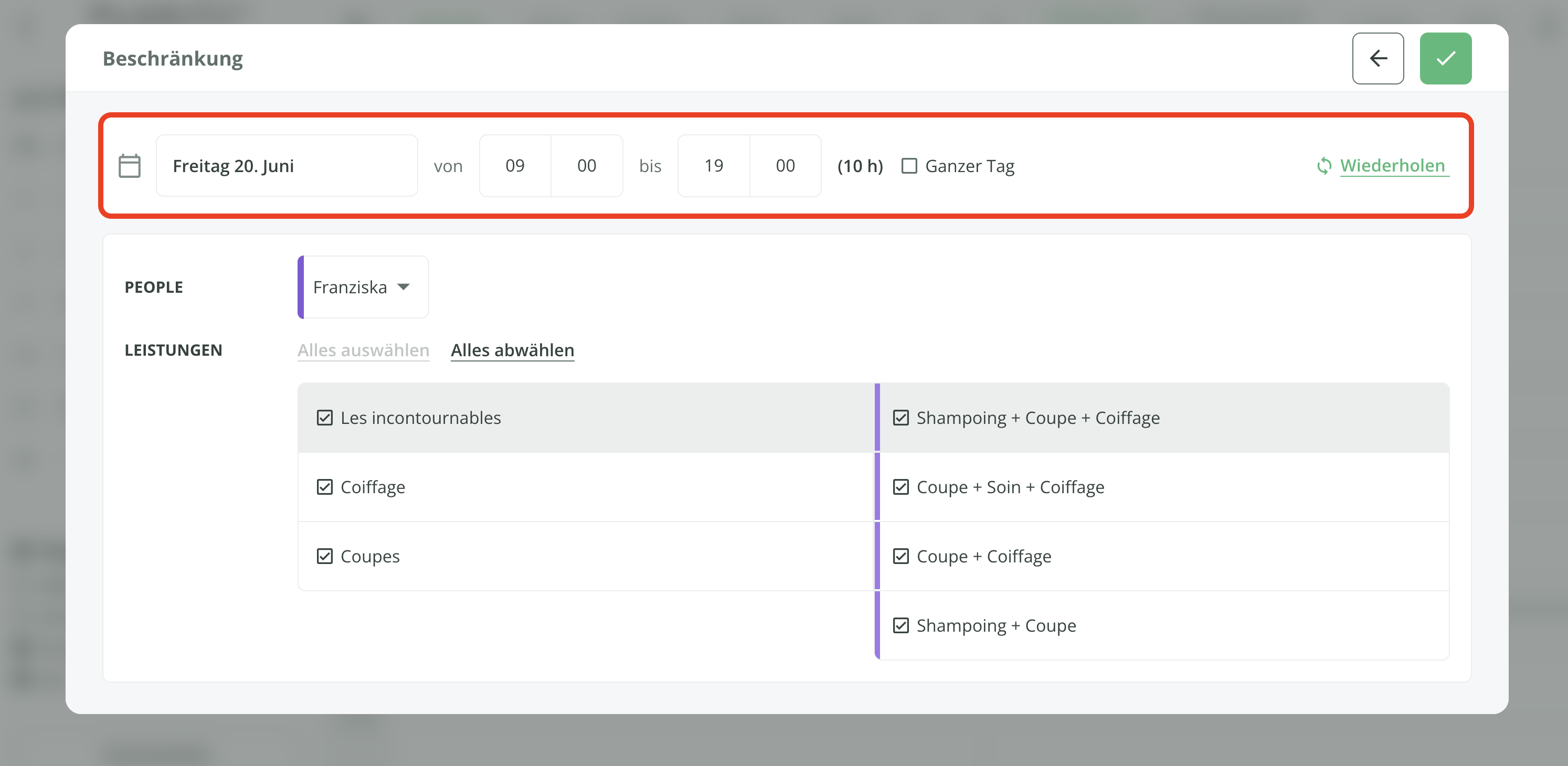The height and width of the screenshot is (766, 1568).
Task: Open the Wiederholen repeat link
Action: [1392, 165]
